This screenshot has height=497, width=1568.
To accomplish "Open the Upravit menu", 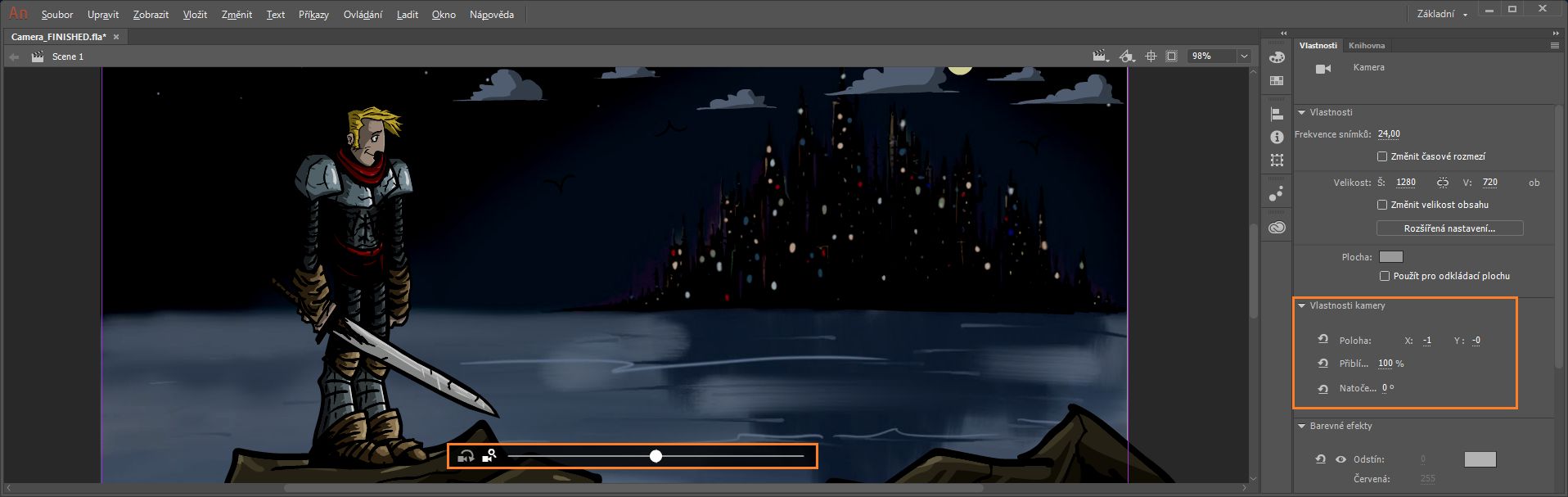I will (x=103, y=15).
